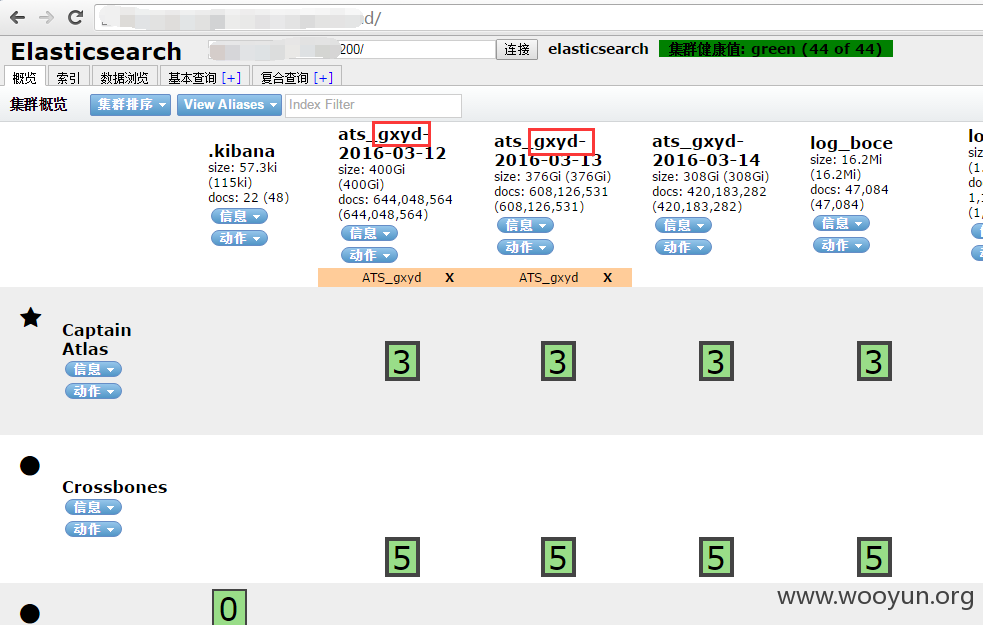This screenshot has height=625, width=983.
Task: Click size: 400Gi text under 2016-03-12
Action: 372,170
